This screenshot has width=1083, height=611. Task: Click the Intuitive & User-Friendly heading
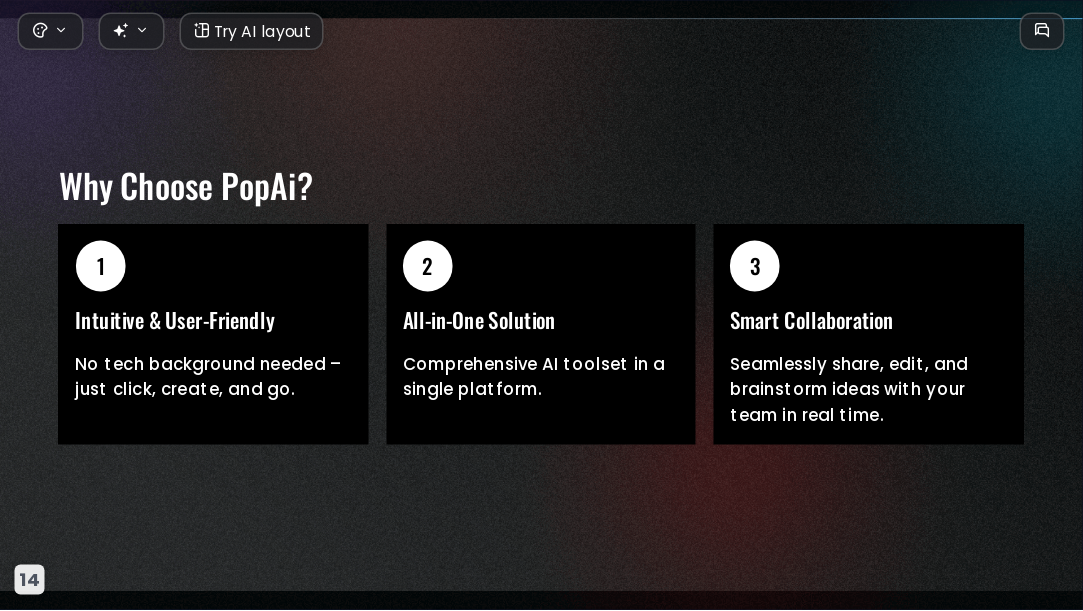tap(175, 321)
